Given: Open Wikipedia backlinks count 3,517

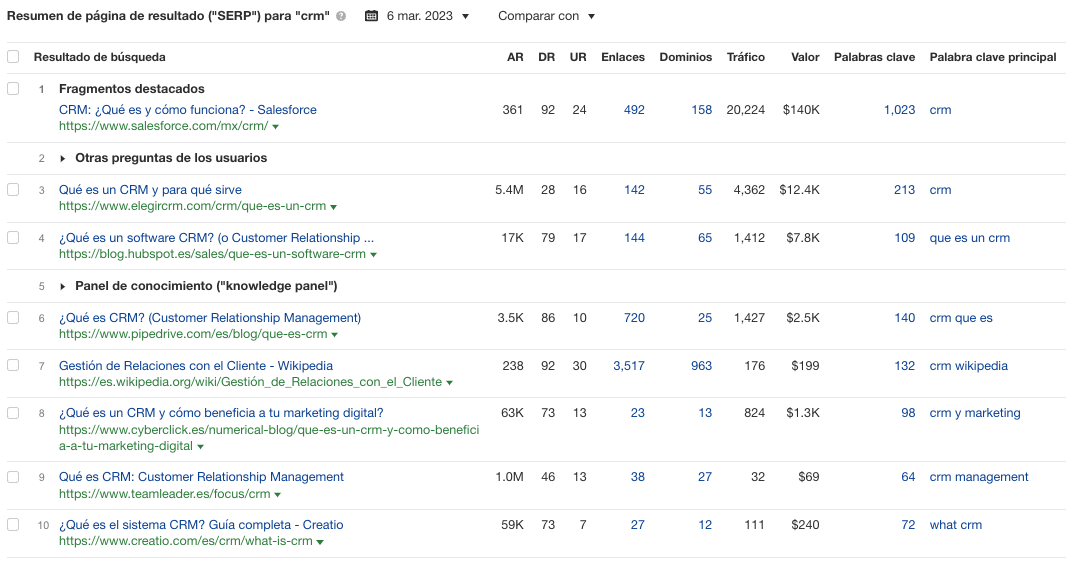Looking at the screenshot, I should click(629, 365).
